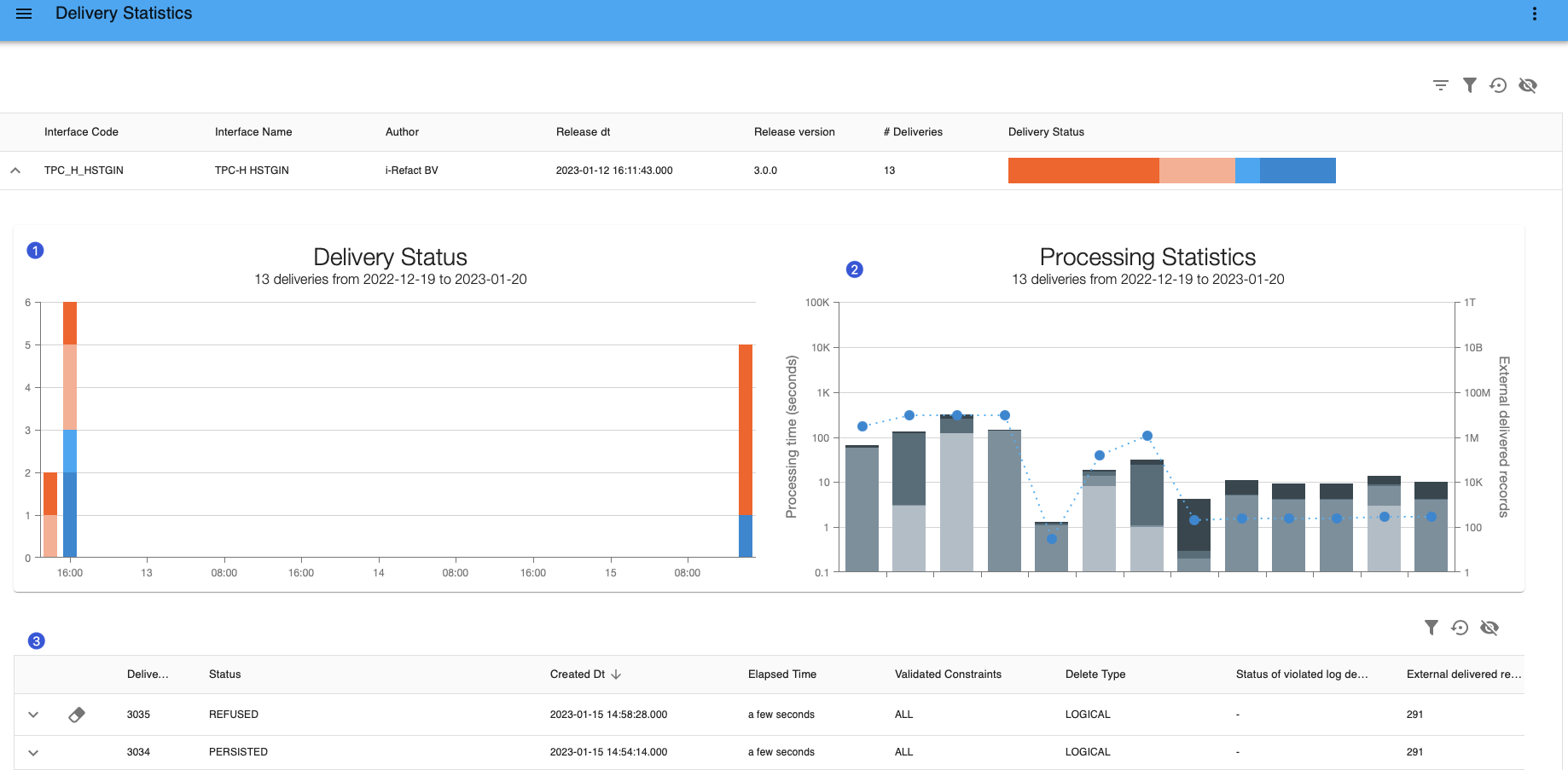This screenshot has width=1568, height=770.
Task: Click created date 2023-01-15 14:58:28.000
Action: pos(608,715)
